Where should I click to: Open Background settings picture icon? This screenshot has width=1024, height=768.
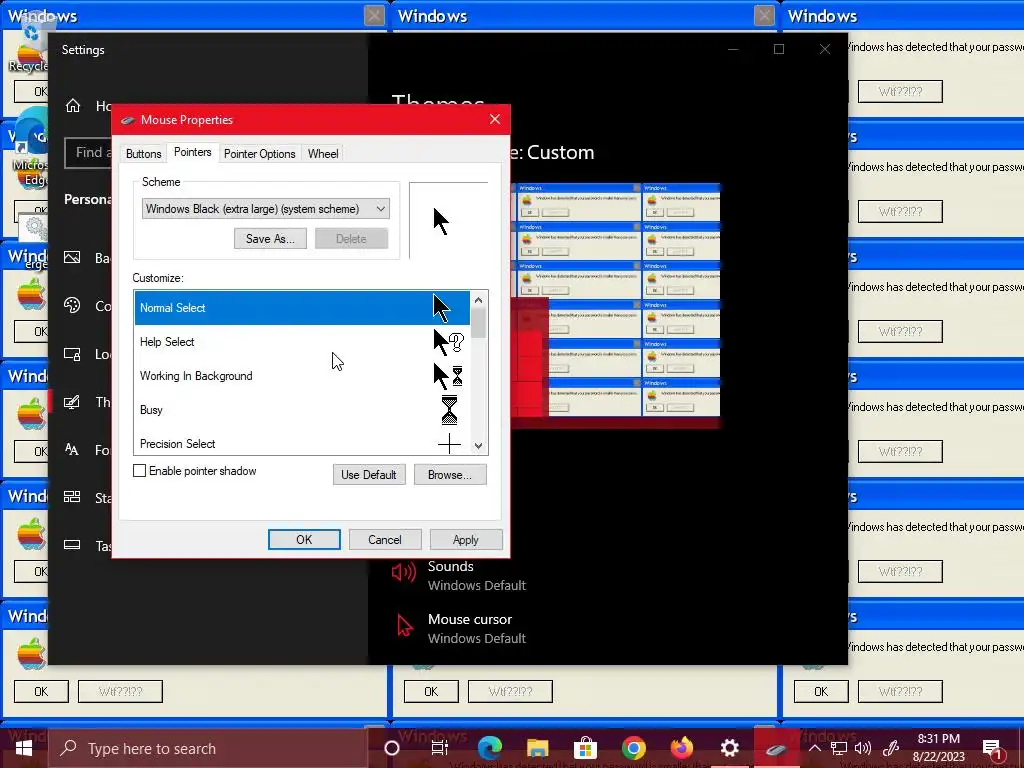72,257
